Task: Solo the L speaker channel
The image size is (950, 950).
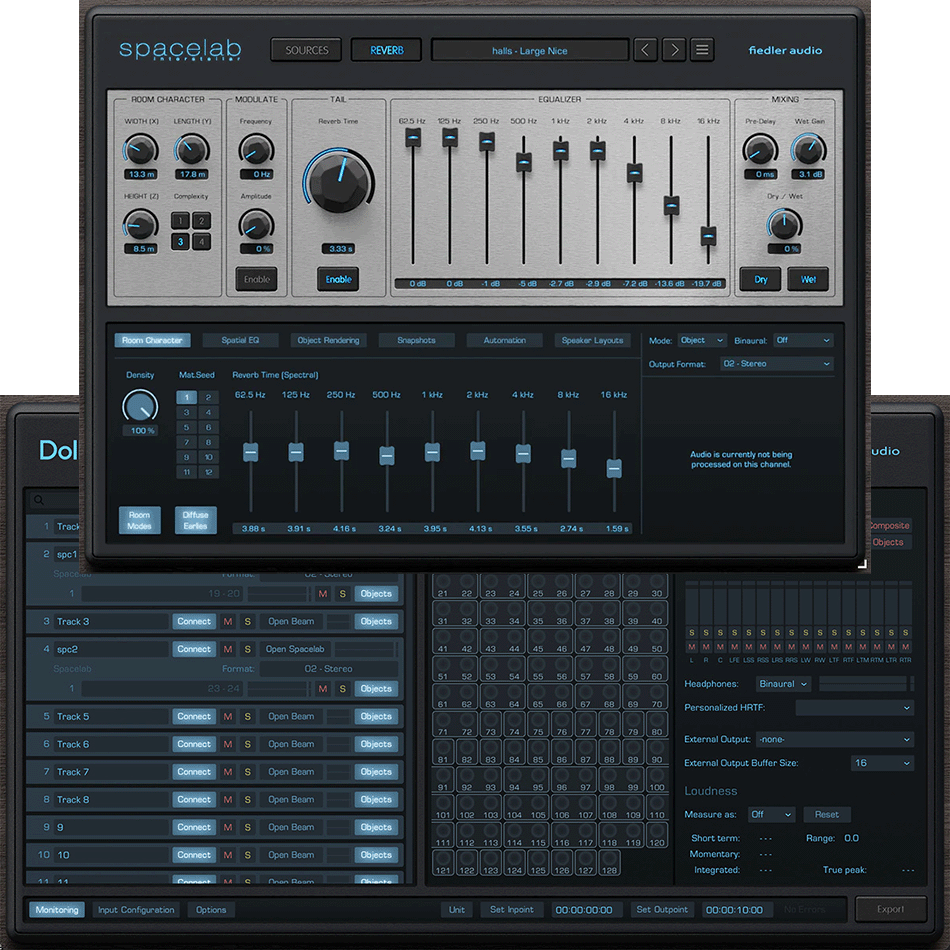Action: 692,633
